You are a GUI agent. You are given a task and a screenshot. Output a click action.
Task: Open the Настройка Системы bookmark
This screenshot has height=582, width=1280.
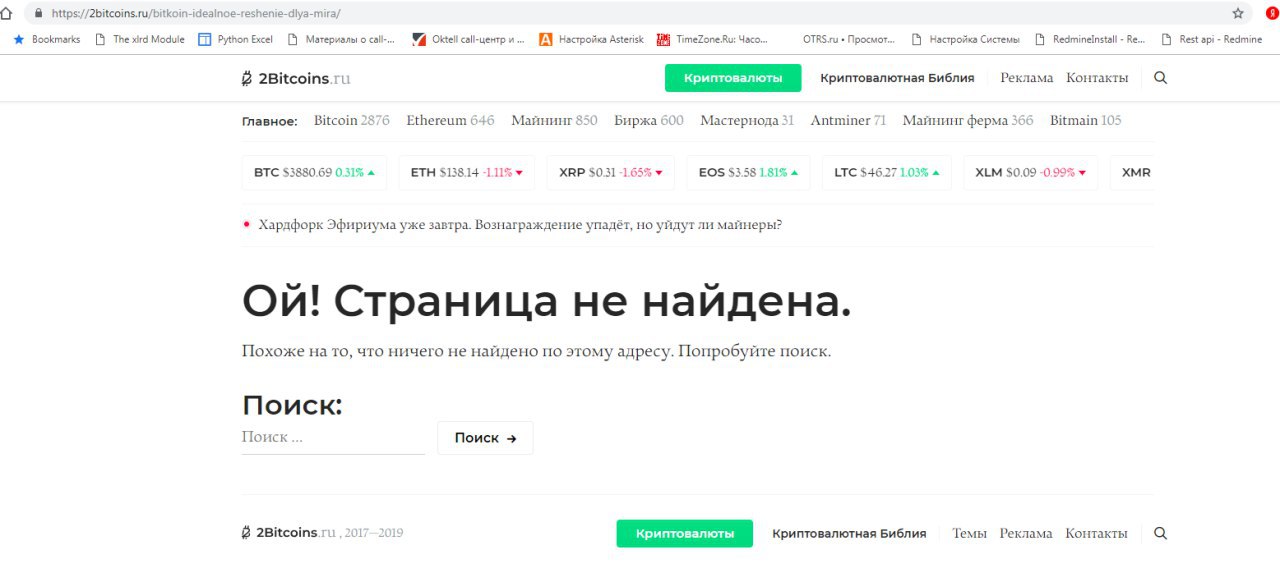(965, 40)
